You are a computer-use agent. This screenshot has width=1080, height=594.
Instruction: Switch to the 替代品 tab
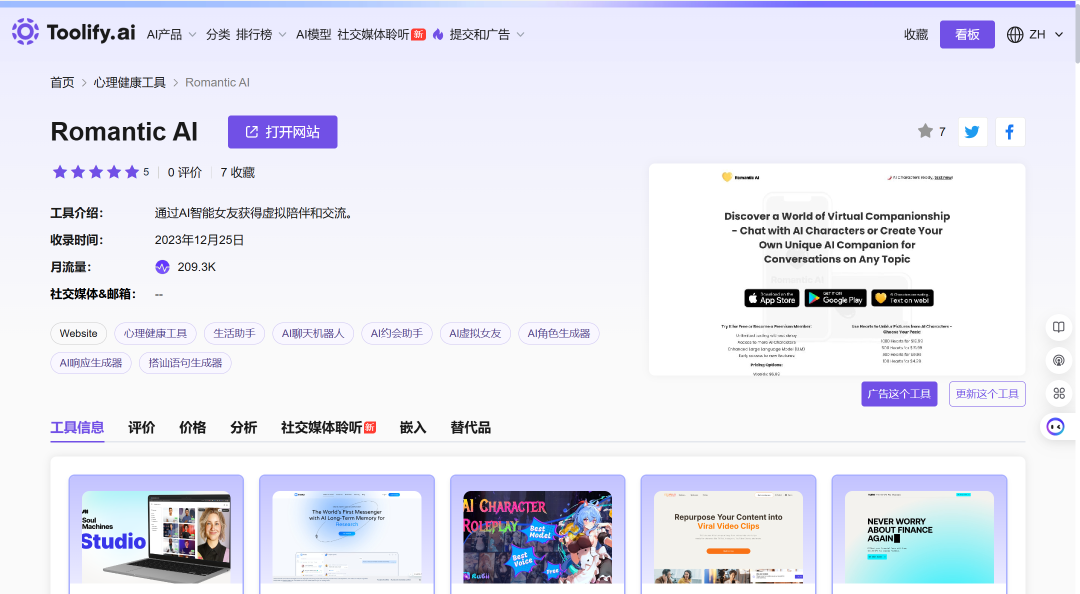(x=470, y=428)
